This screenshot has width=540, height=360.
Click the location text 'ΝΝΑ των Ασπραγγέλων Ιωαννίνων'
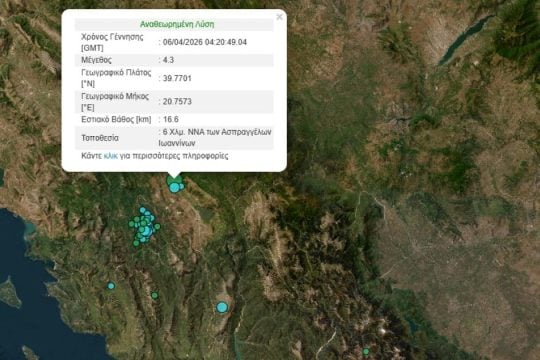point(215,137)
